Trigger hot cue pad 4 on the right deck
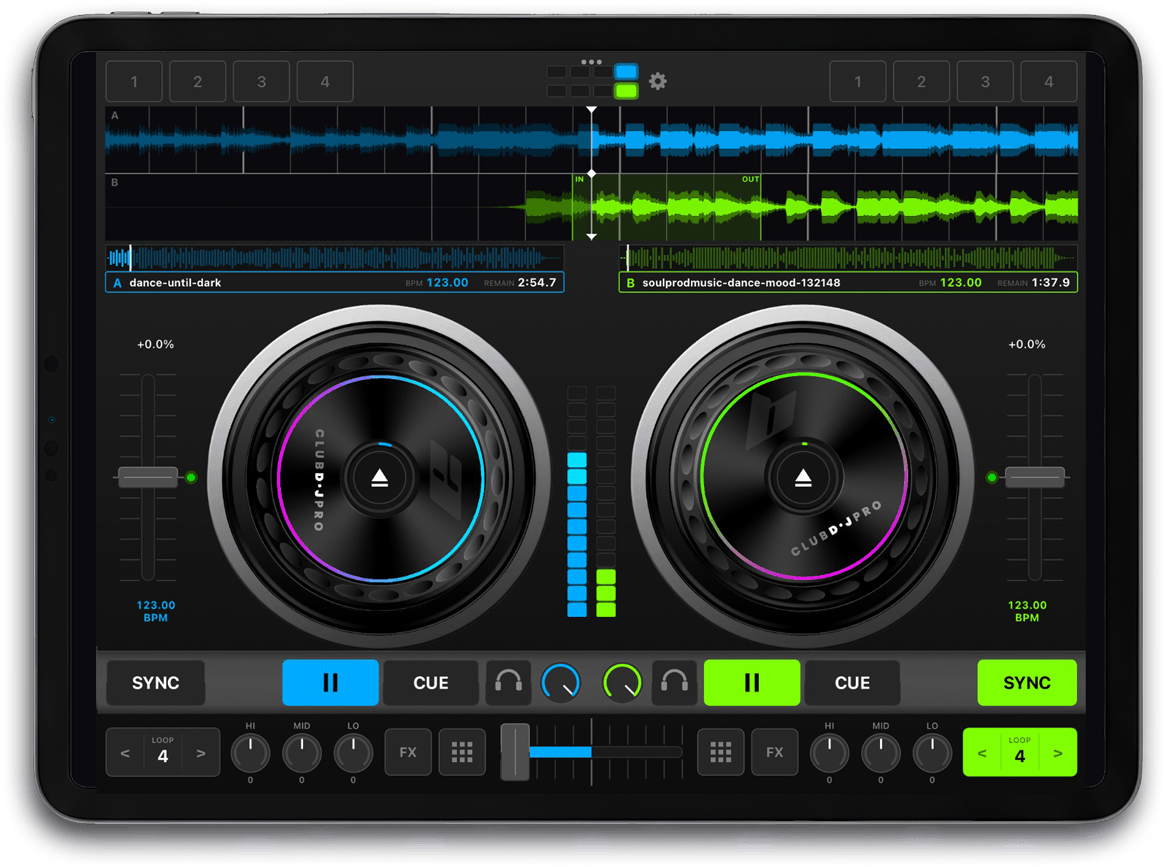Screen dimensions: 1165x867 1048,81
